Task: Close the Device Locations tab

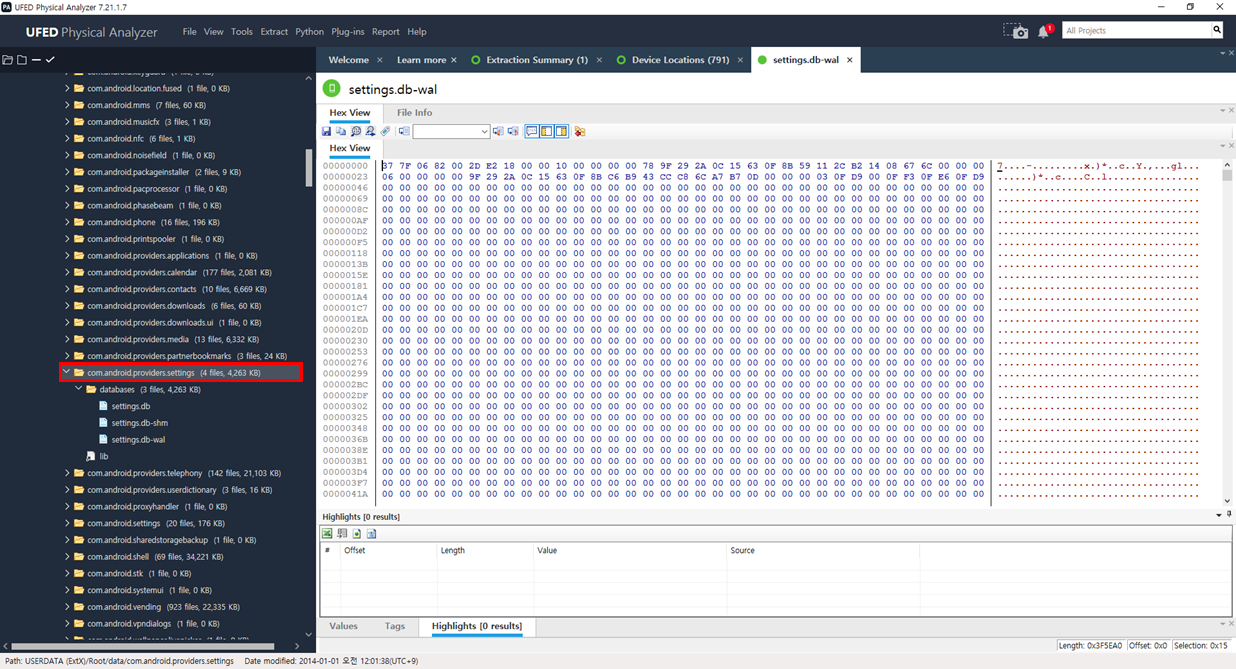Action: click(x=741, y=60)
